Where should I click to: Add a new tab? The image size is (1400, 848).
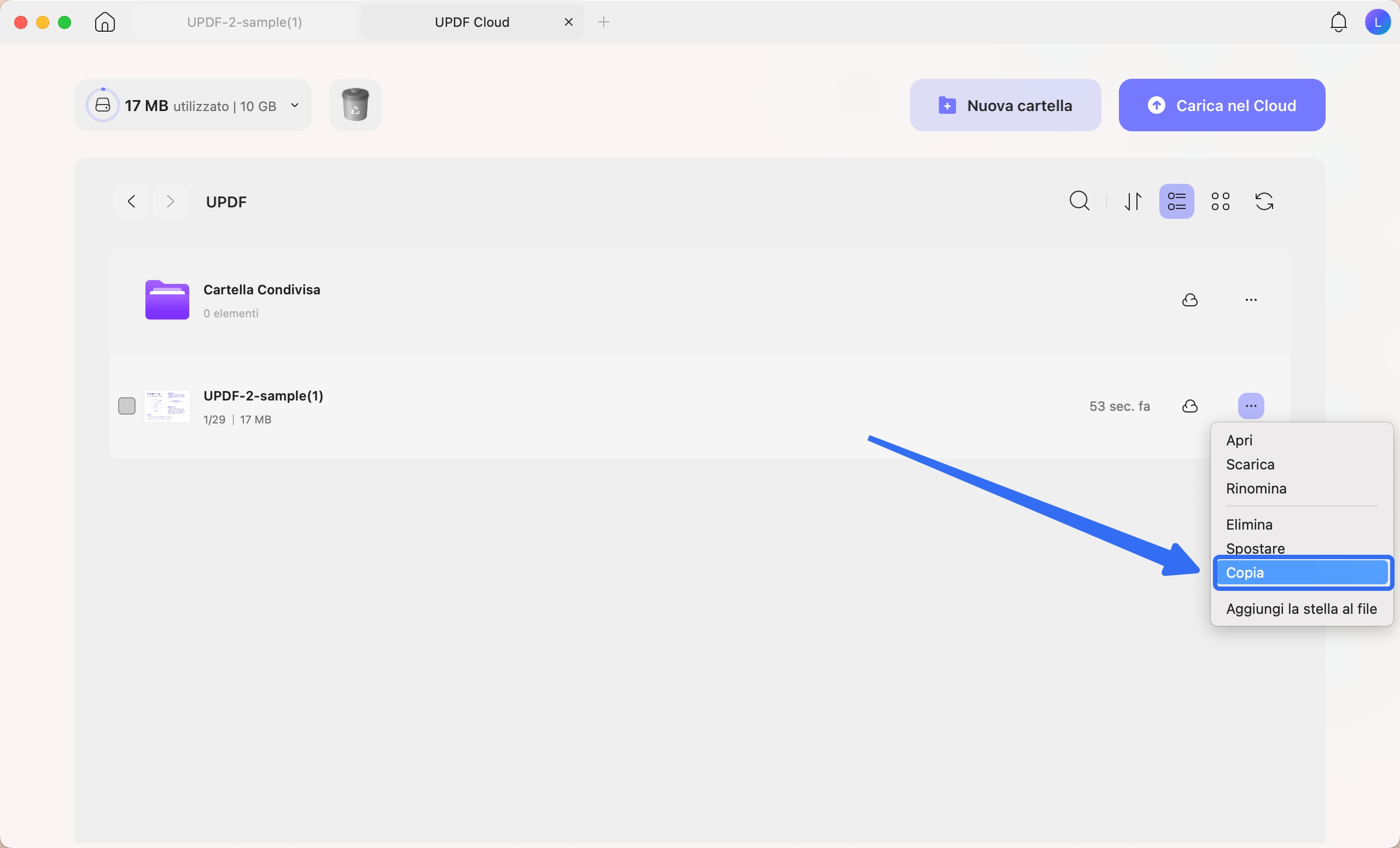point(604,22)
